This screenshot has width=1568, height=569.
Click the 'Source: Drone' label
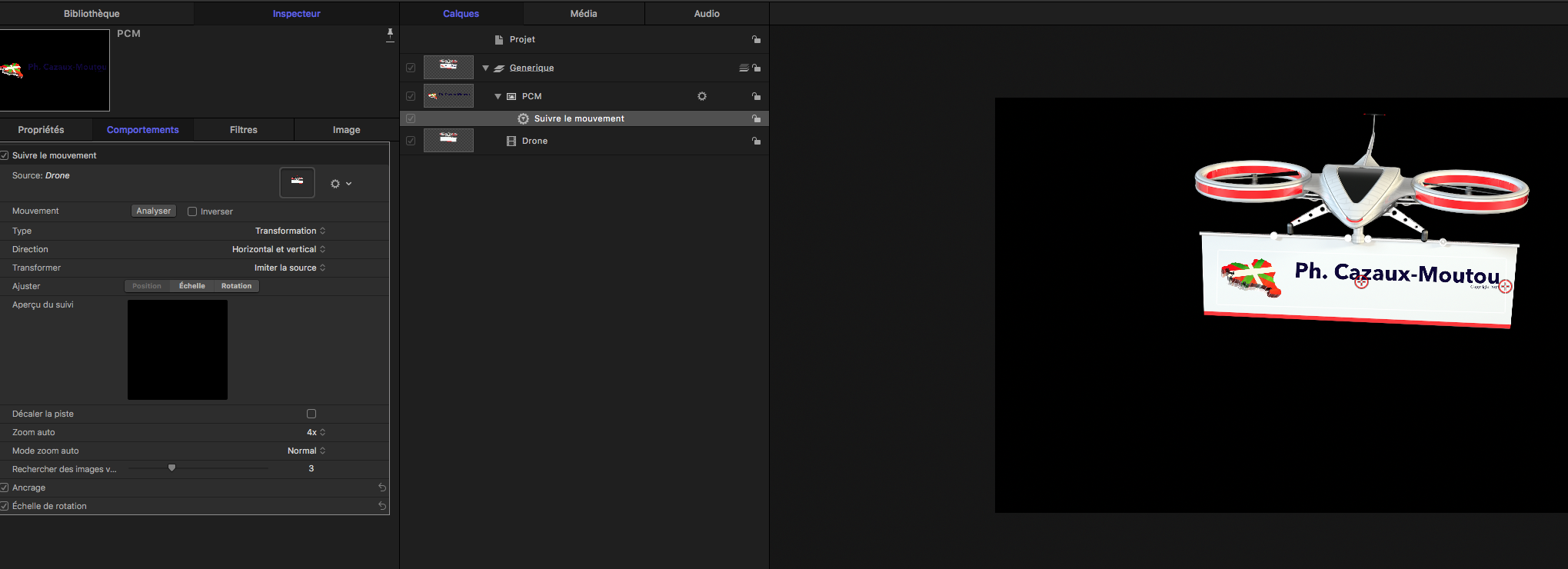[x=41, y=175]
